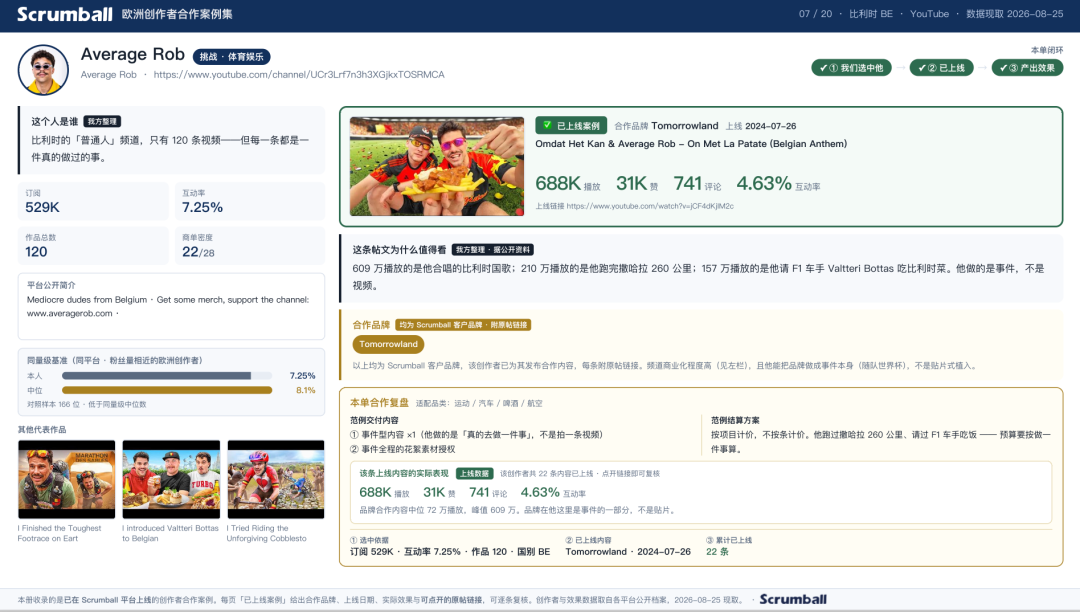Select the ③ 产出效果 step badge
The height and width of the screenshot is (612, 1080).
tap(1027, 67)
